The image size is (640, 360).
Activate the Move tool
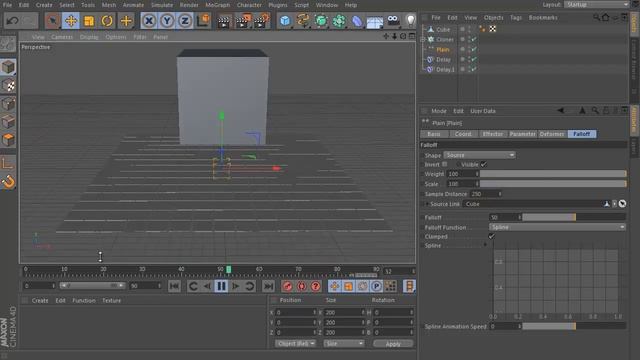click(71, 20)
